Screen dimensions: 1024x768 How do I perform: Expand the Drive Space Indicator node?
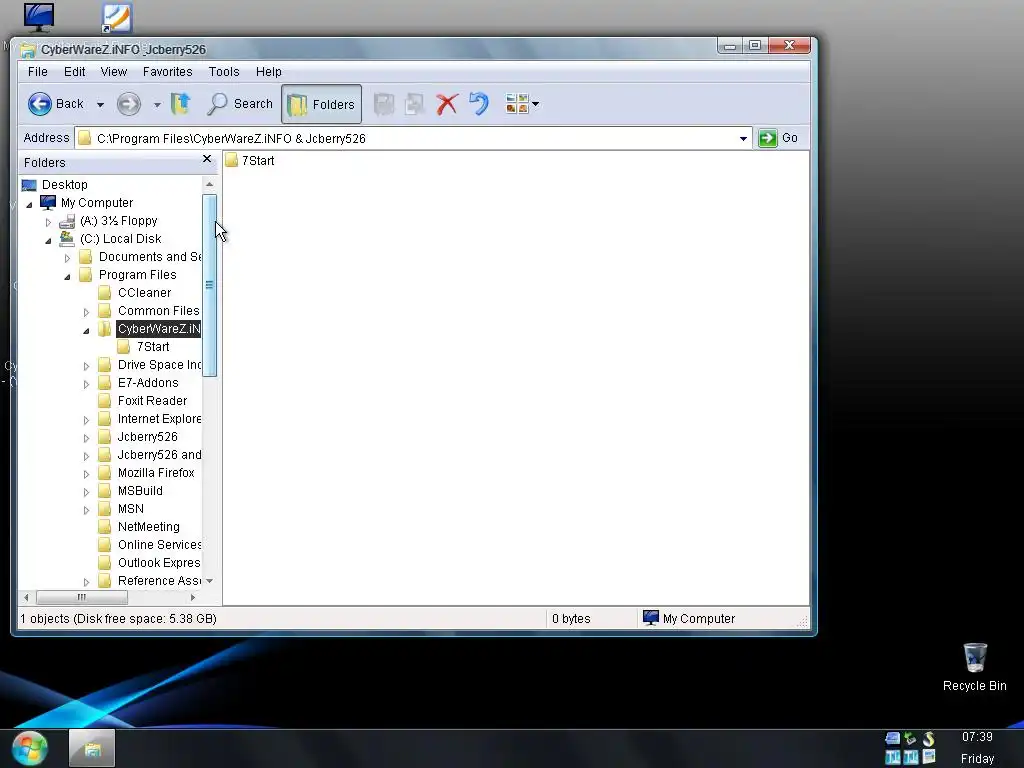(86, 366)
